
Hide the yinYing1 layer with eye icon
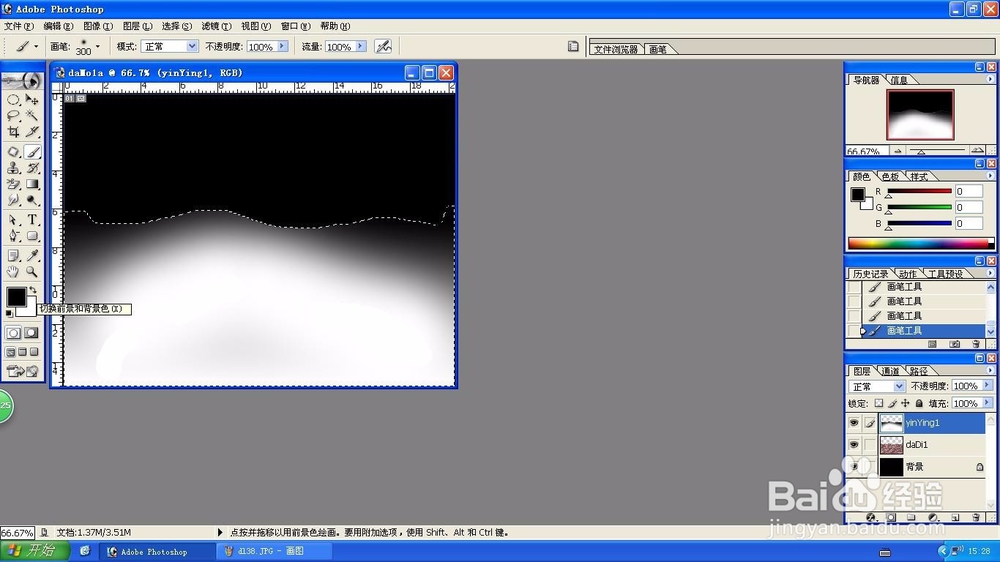point(854,422)
